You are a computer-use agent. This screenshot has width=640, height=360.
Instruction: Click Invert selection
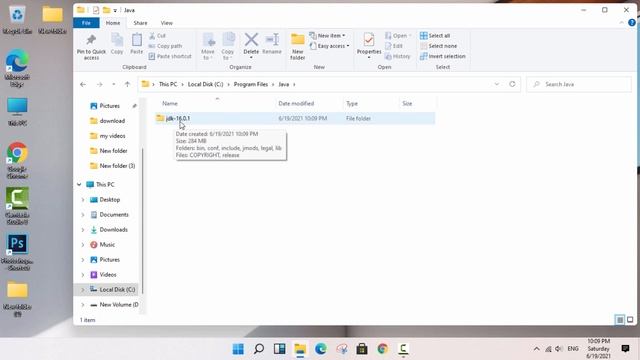[x=443, y=56]
